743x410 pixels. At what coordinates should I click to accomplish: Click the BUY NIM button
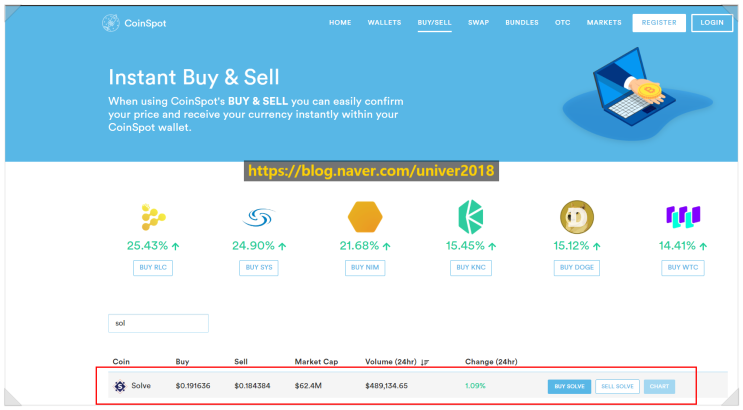click(365, 267)
